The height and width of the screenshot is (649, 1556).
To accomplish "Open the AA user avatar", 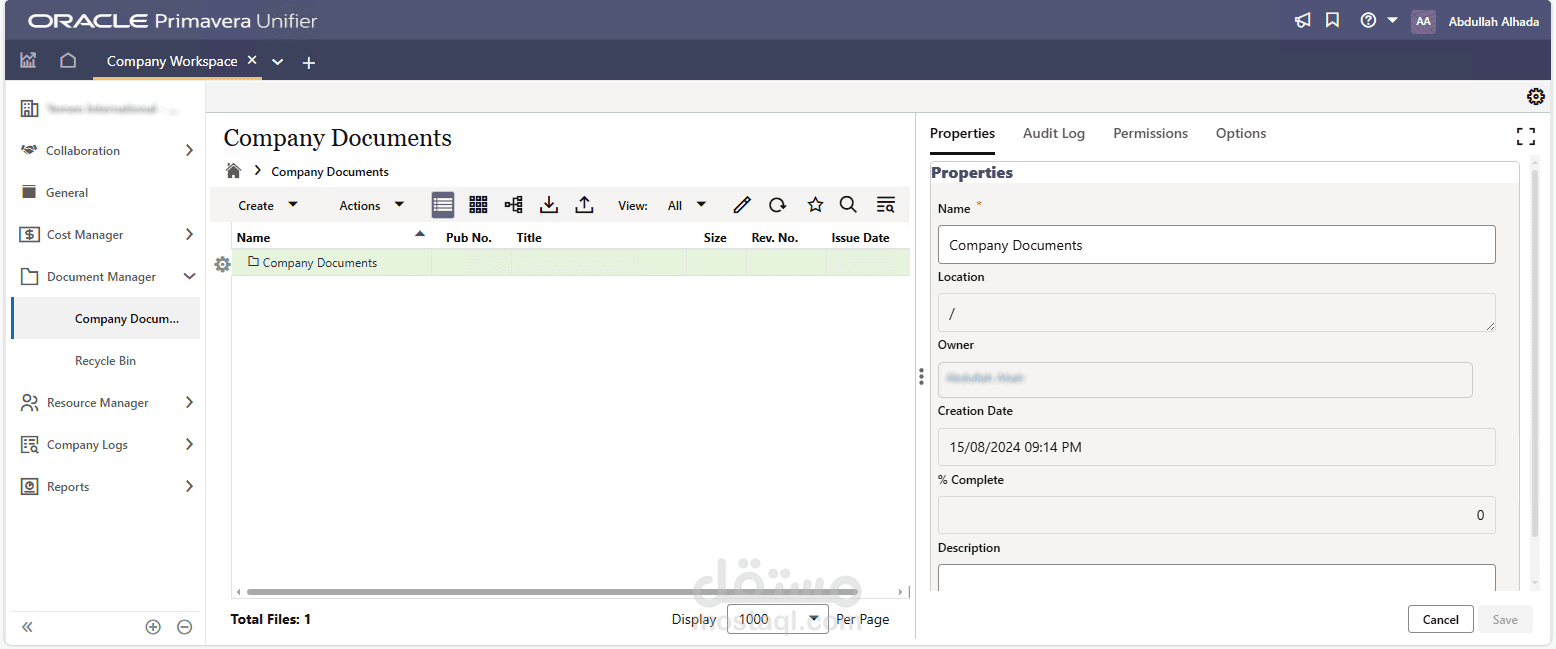I will tap(1423, 21).
